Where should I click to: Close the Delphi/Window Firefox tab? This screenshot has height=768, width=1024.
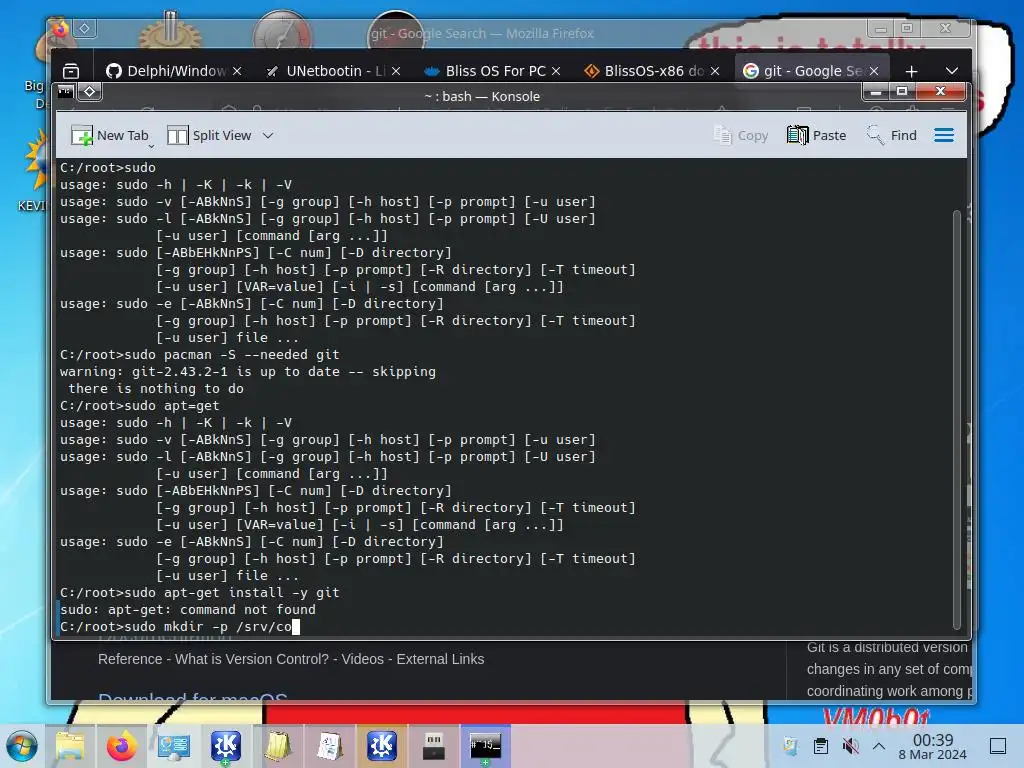237,71
